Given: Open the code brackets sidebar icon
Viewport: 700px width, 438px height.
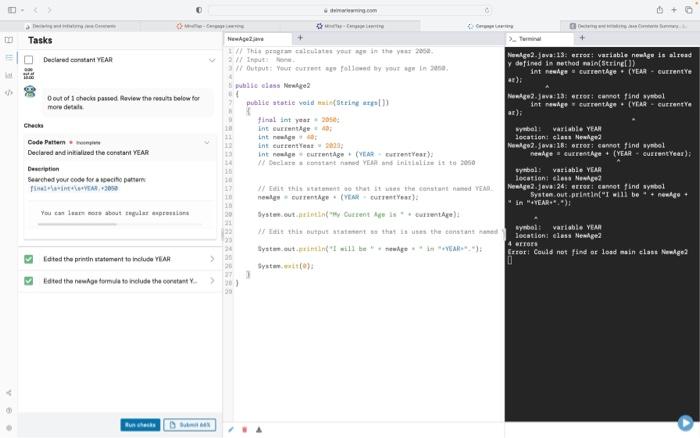Looking at the screenshot, I should (x=8, y=93).
